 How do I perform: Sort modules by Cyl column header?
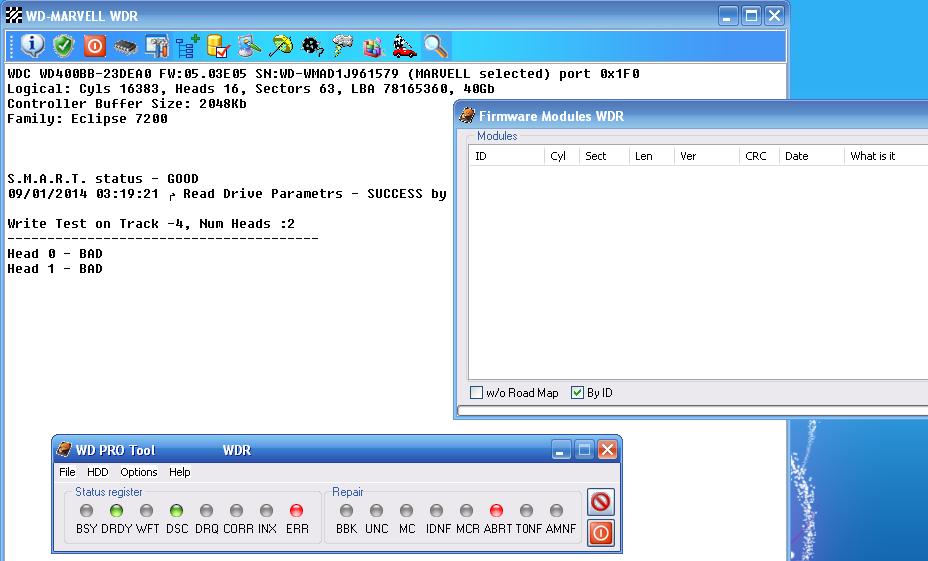pyautogui.click(x=562, y=156)
